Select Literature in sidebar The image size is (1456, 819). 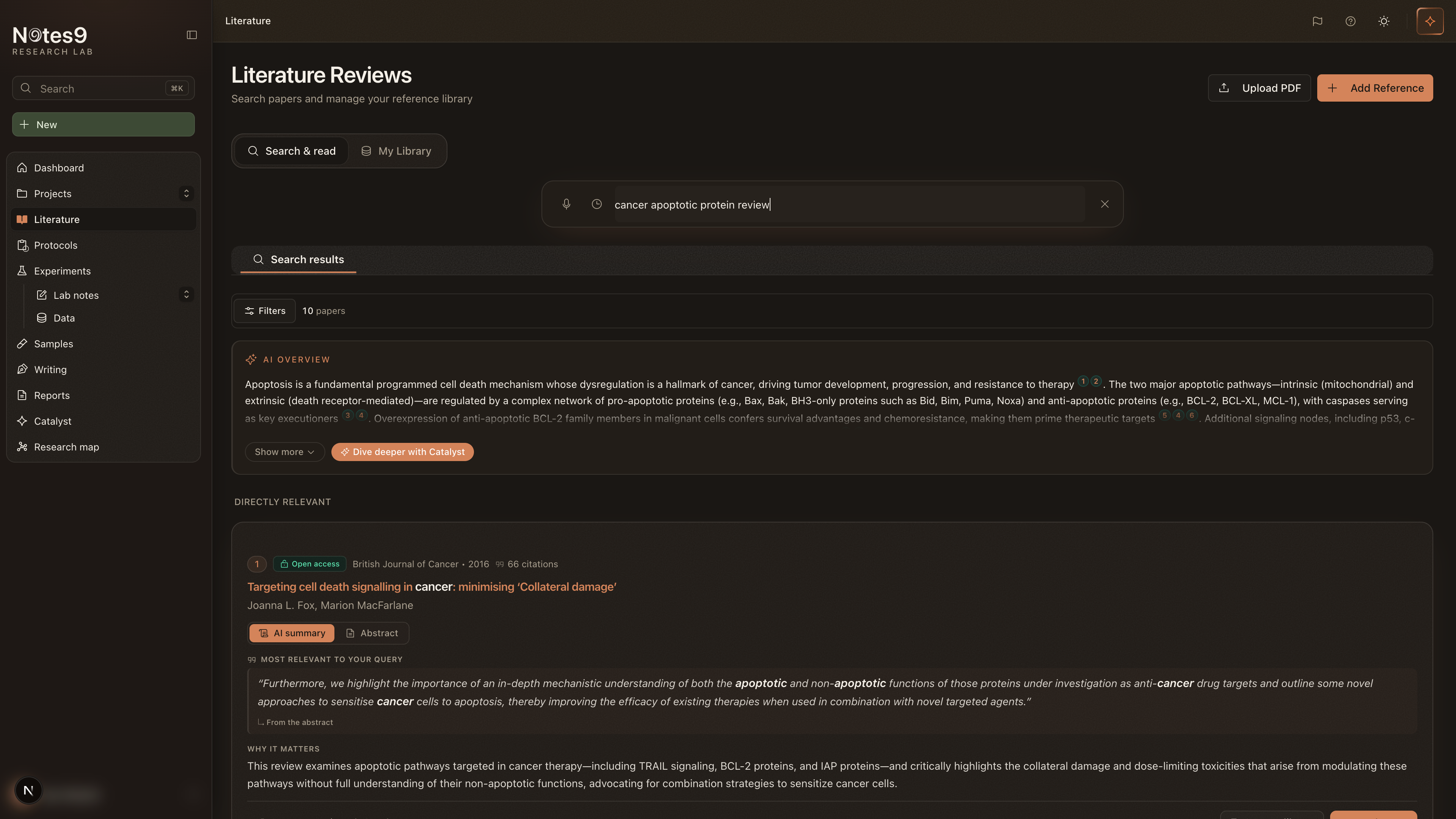[104, 219]
